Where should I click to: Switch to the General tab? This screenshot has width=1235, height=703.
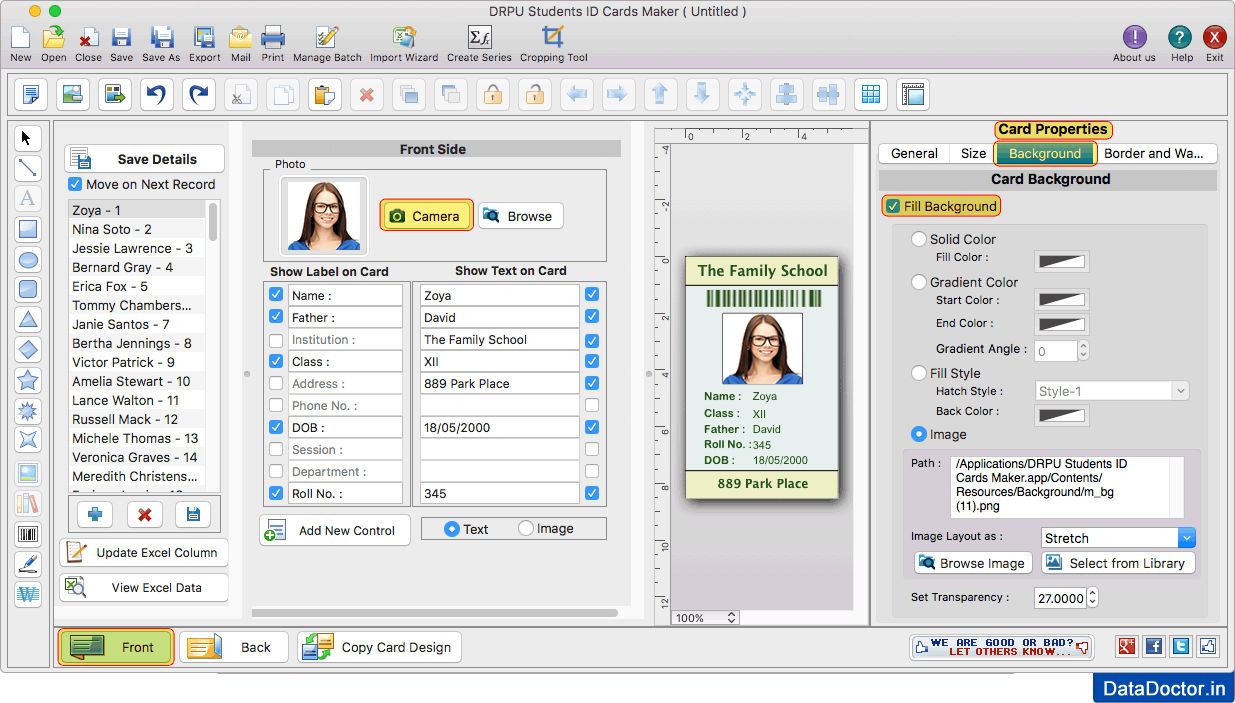pos(914,154)
